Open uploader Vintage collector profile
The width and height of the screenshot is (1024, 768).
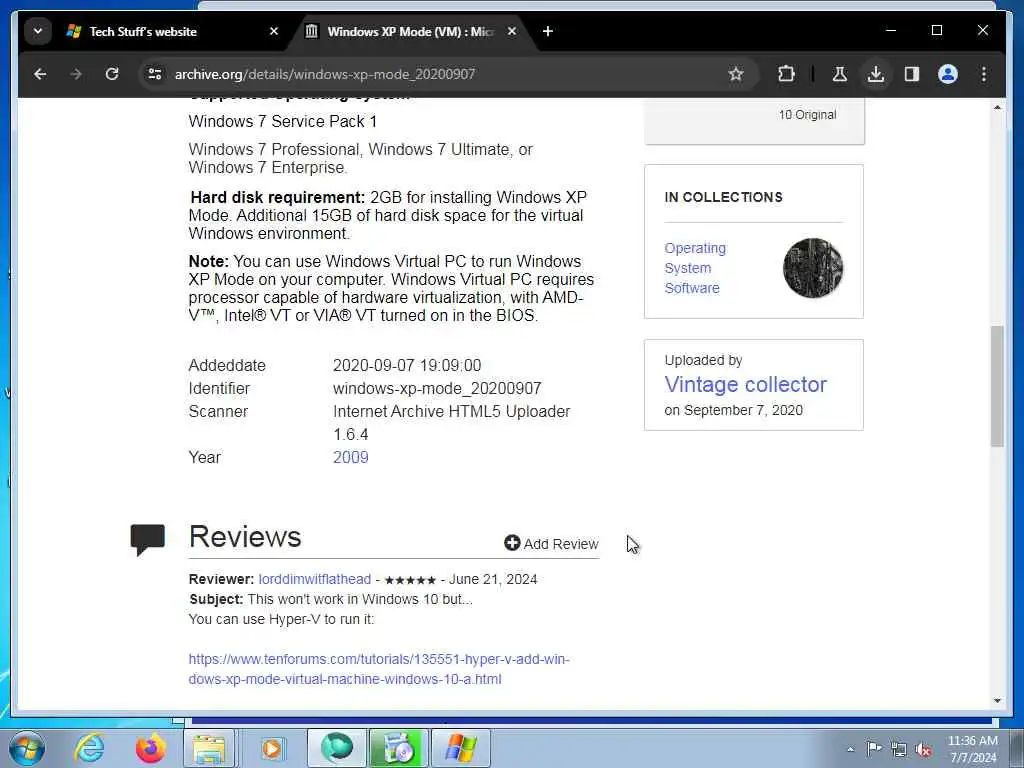pos(745,384)
